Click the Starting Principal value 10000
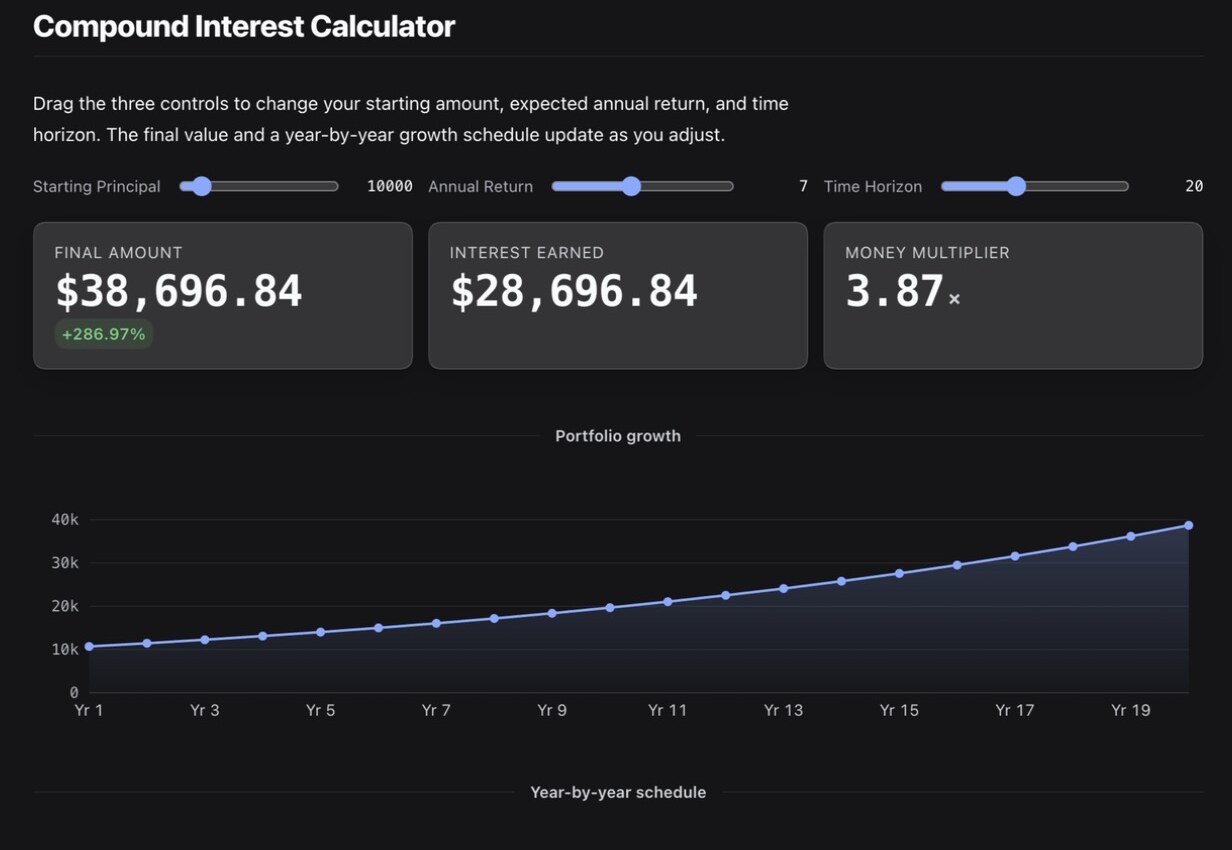Viewport: 1232px width, 850px height. point(390,186)
